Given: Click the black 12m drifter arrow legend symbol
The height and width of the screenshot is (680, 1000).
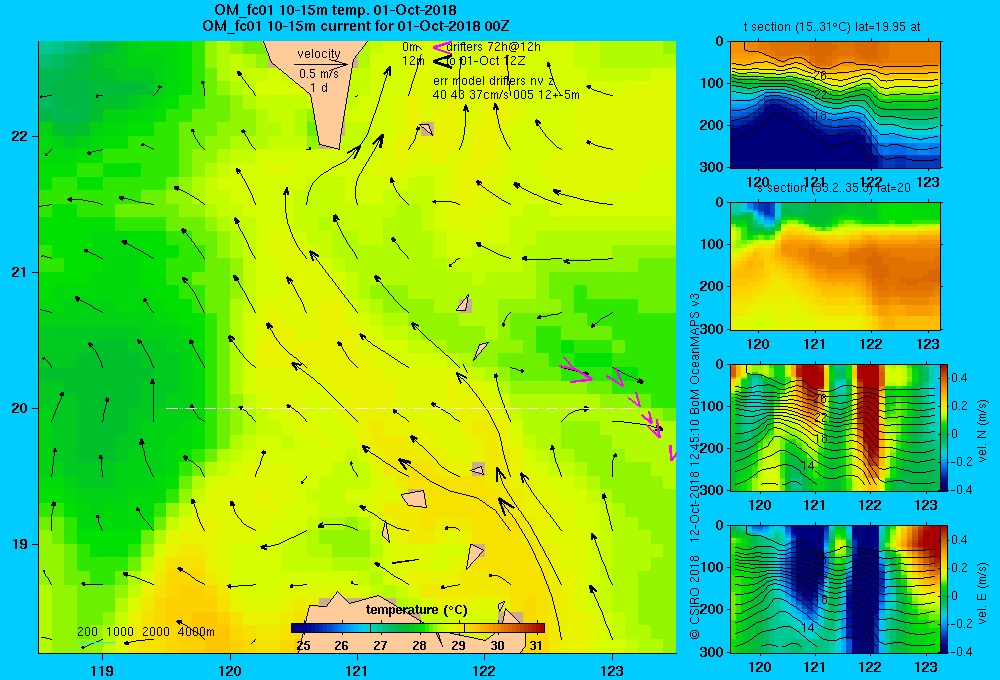Looking at the screenshot, I should (x=442, y=61).
